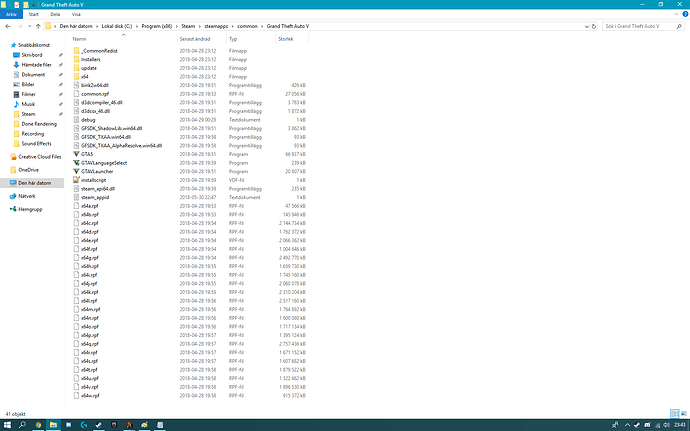Click 'Lokal disk (C:)' breadcrumb segment
This screenshot has width=690, height=431.
tap(117, 26)
